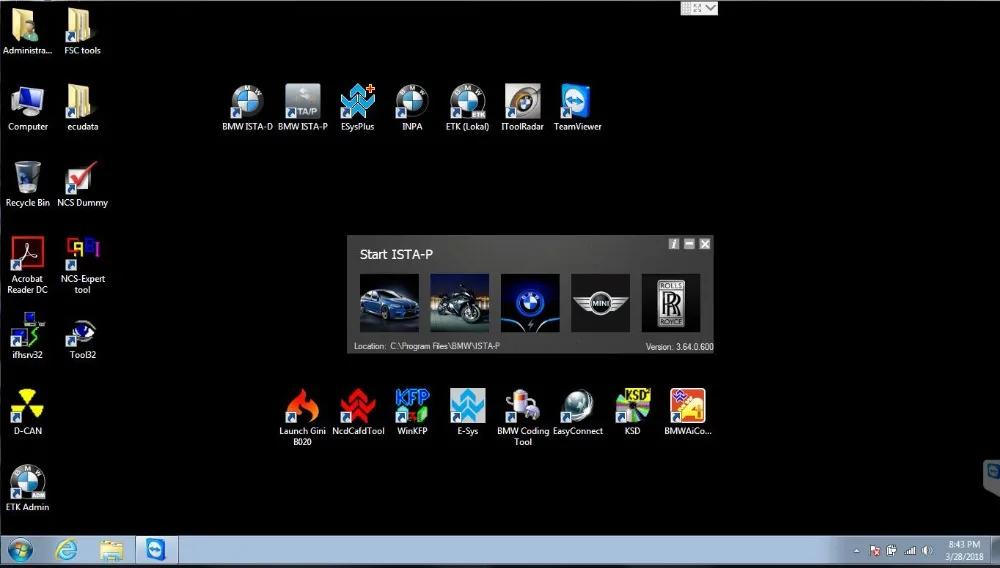
Task: Launch the BMW ISTA-P desktop shortcut
Action: (x=302, y=108)
